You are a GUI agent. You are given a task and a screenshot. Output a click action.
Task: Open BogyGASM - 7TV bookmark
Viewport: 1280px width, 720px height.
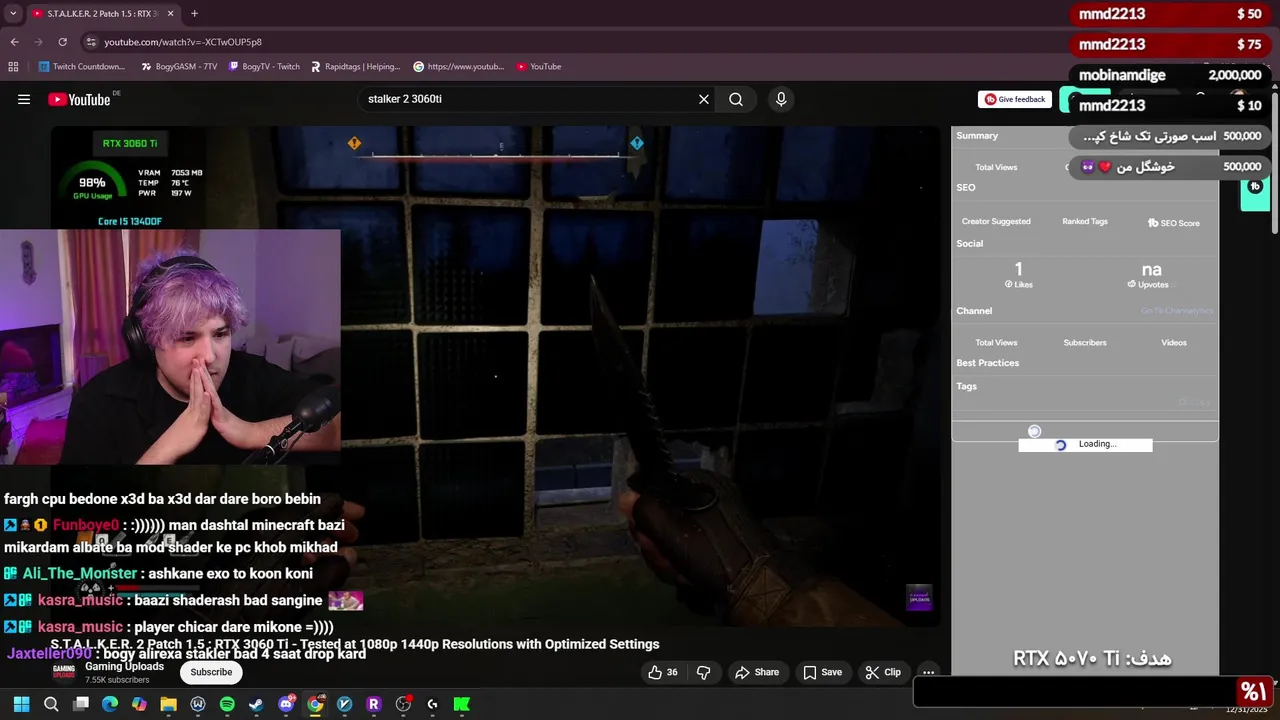[x=179, y=67]
